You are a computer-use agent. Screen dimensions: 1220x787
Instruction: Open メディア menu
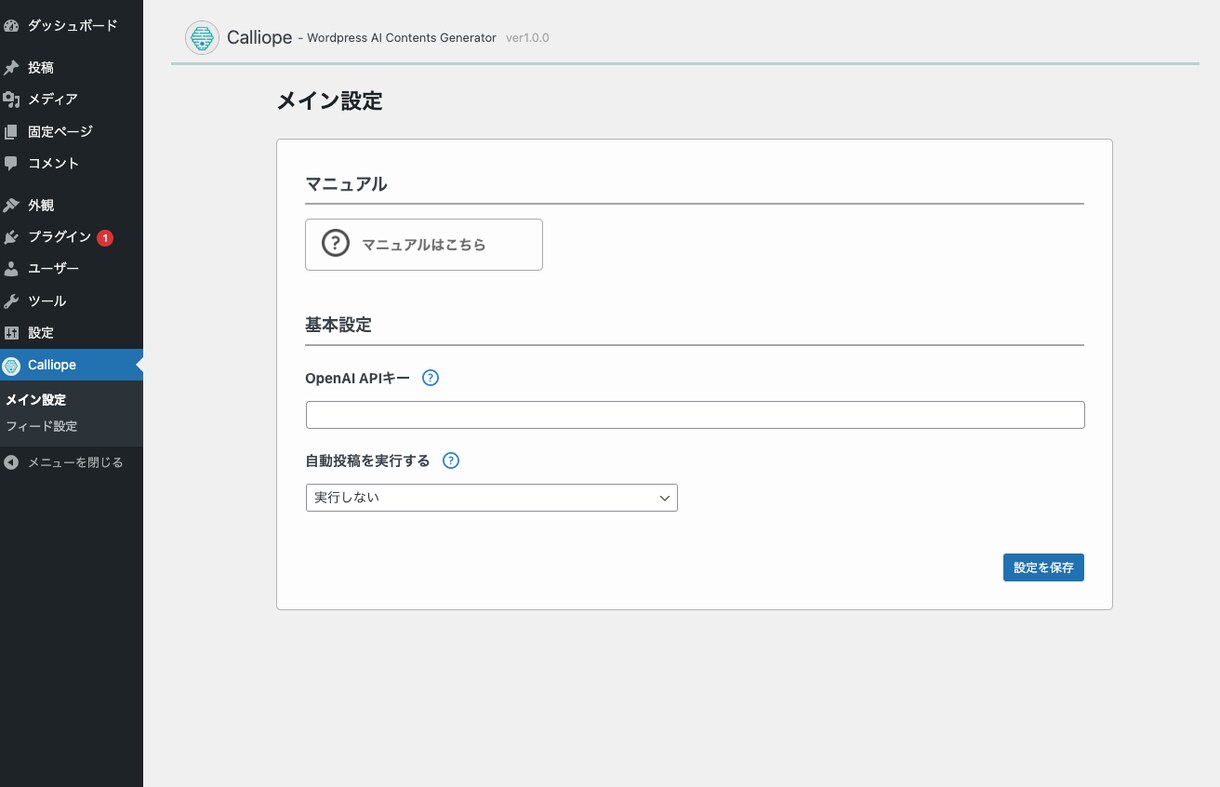(x=71, y=99)
